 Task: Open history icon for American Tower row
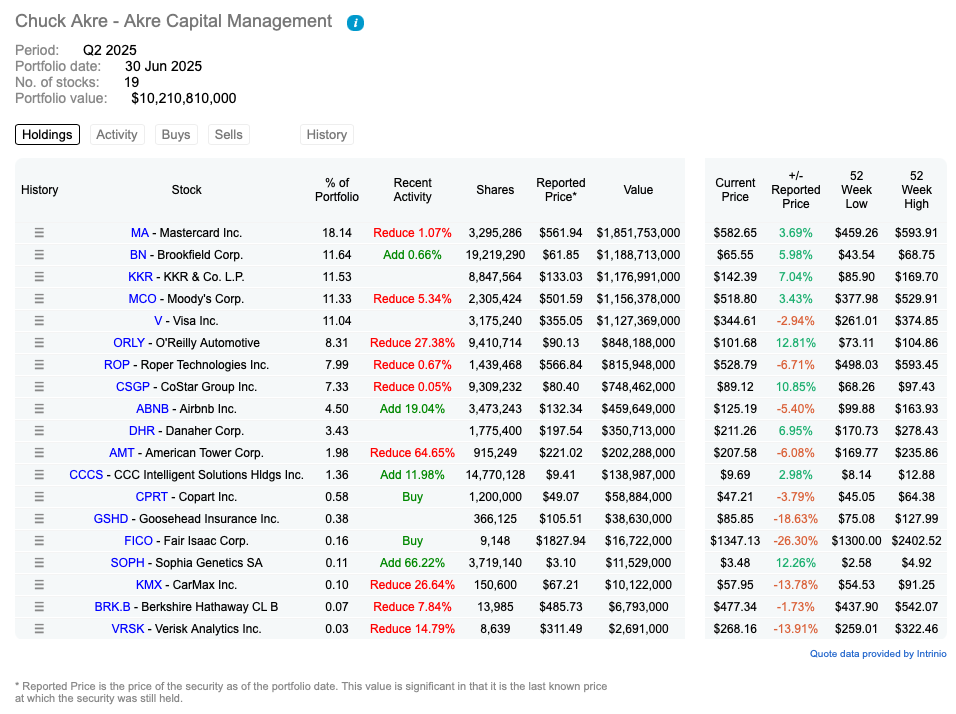(x=39, y=452)
